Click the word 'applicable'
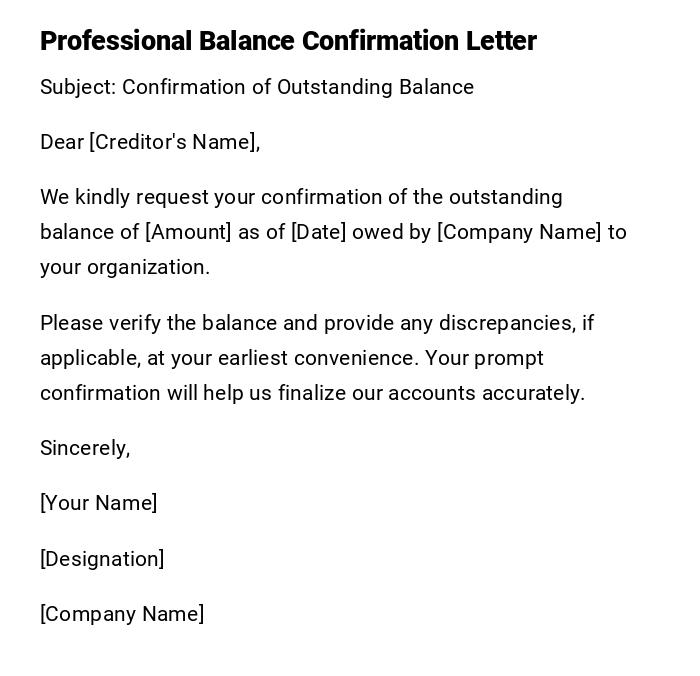Image resolution: width=700 pixels, height=676 pixels. pyautogui.click(x=88, y=358)
